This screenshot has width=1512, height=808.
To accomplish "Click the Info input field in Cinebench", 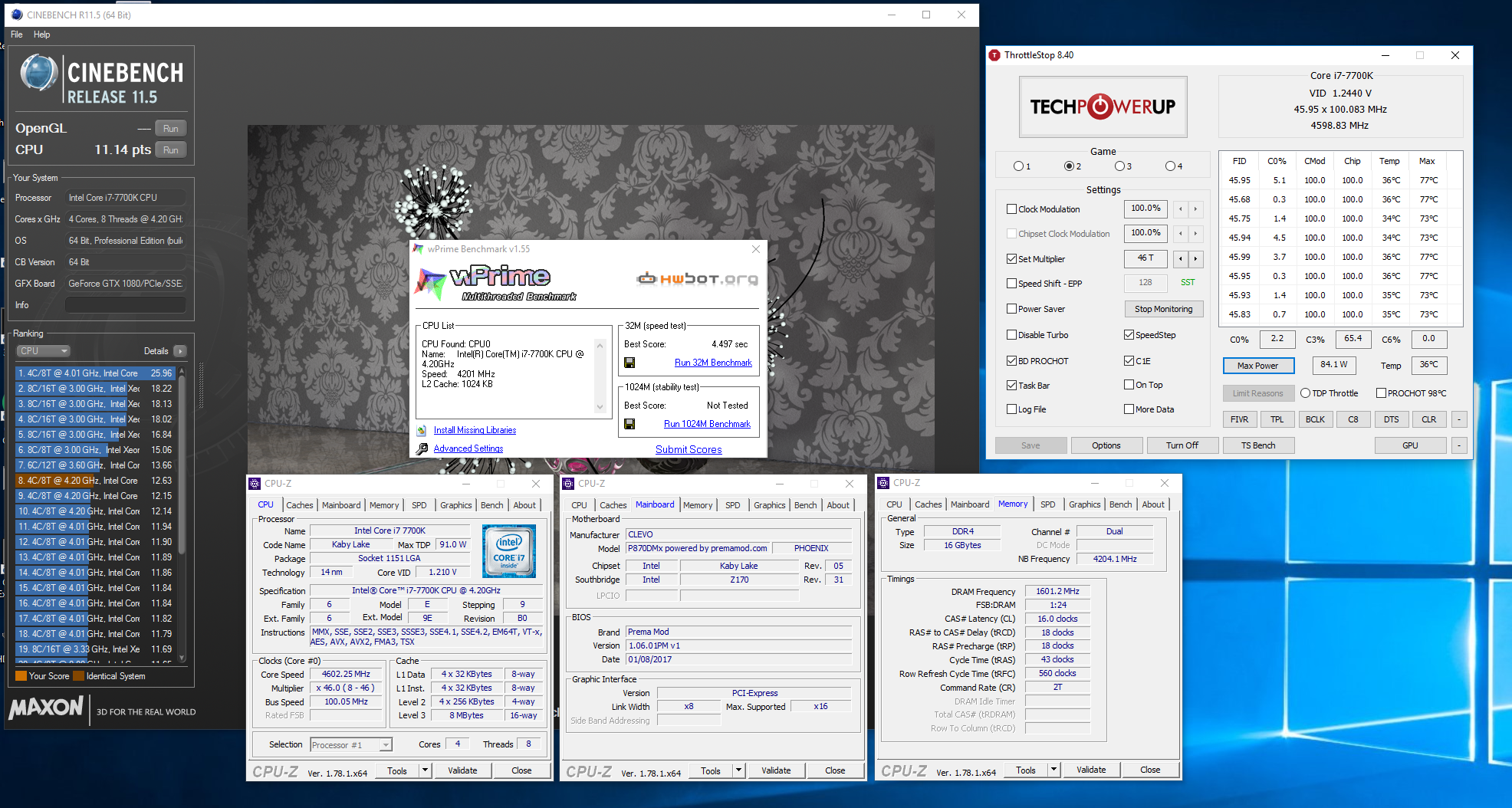I will click(x=125, y=305).
